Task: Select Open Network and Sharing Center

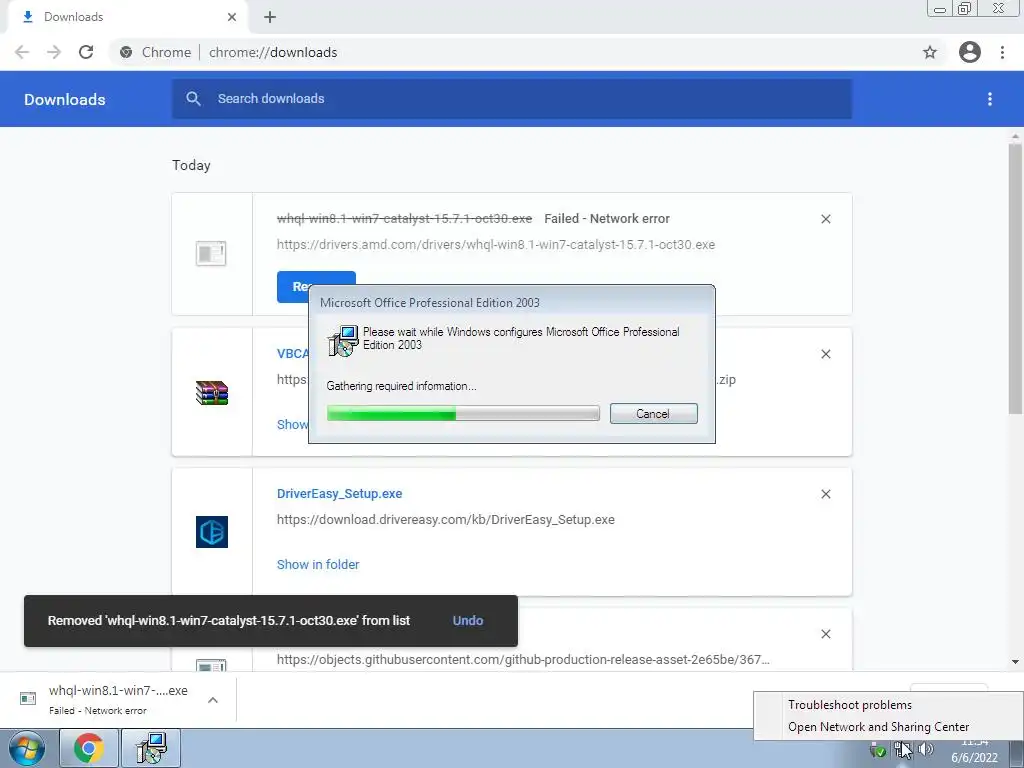Action: click(878, 727)
